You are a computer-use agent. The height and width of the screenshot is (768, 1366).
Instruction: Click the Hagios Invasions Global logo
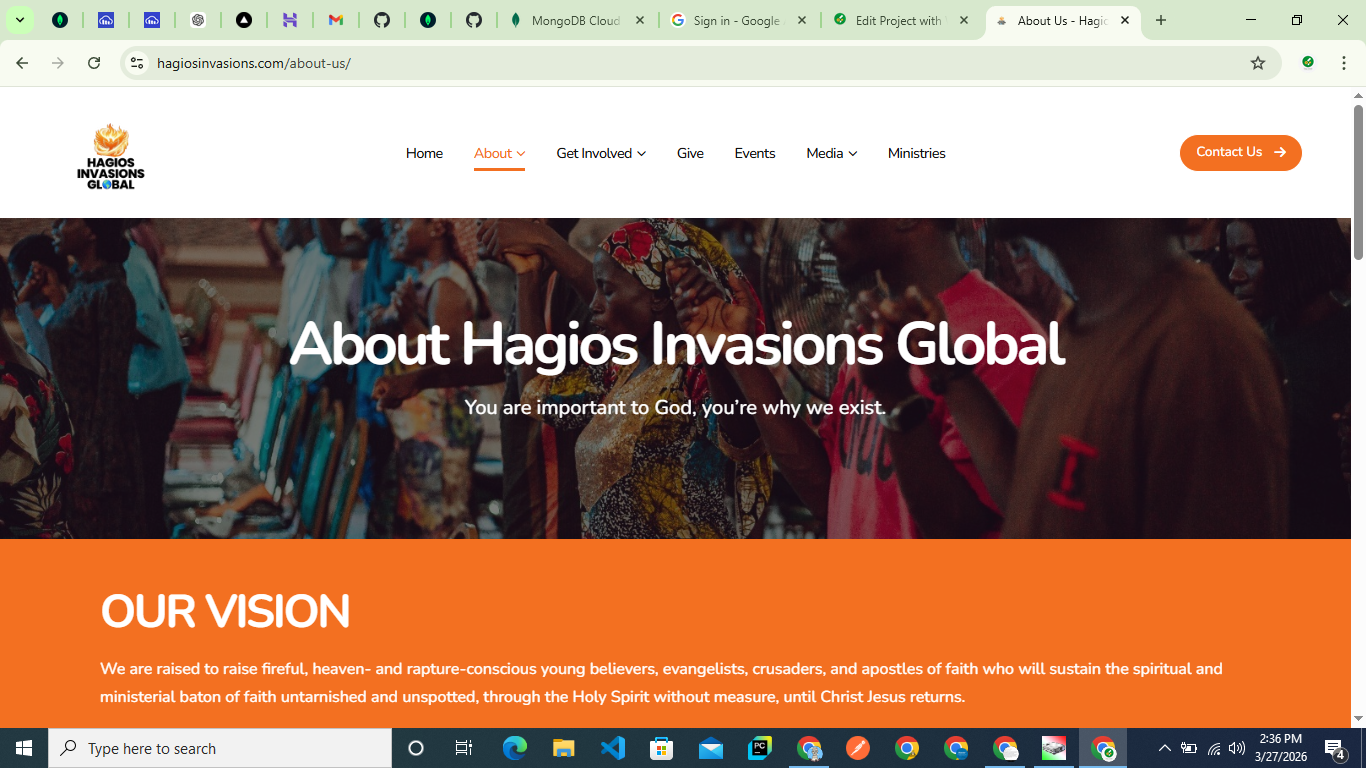111,156
